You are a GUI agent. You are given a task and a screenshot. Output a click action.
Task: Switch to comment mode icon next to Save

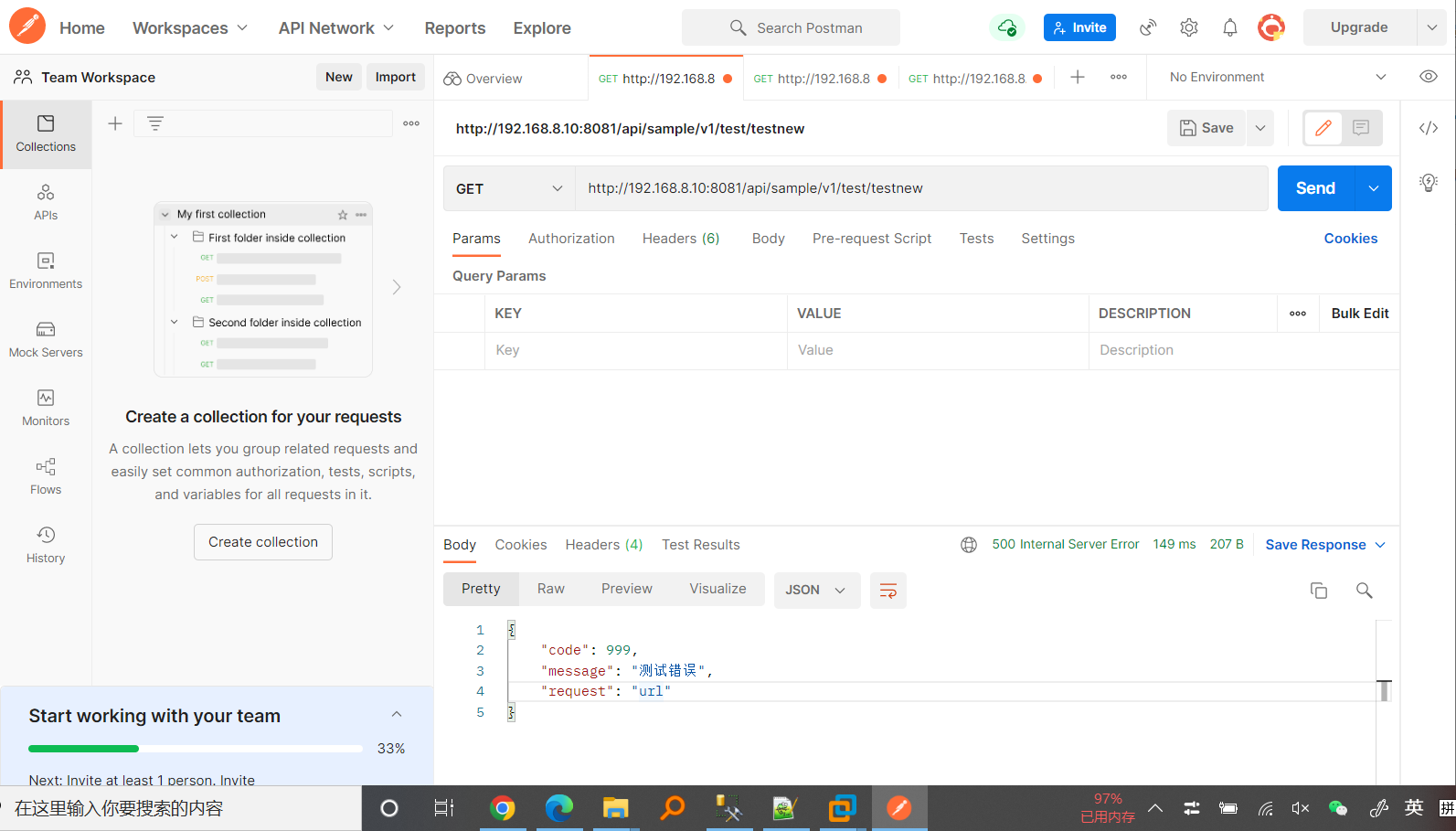1360,128
